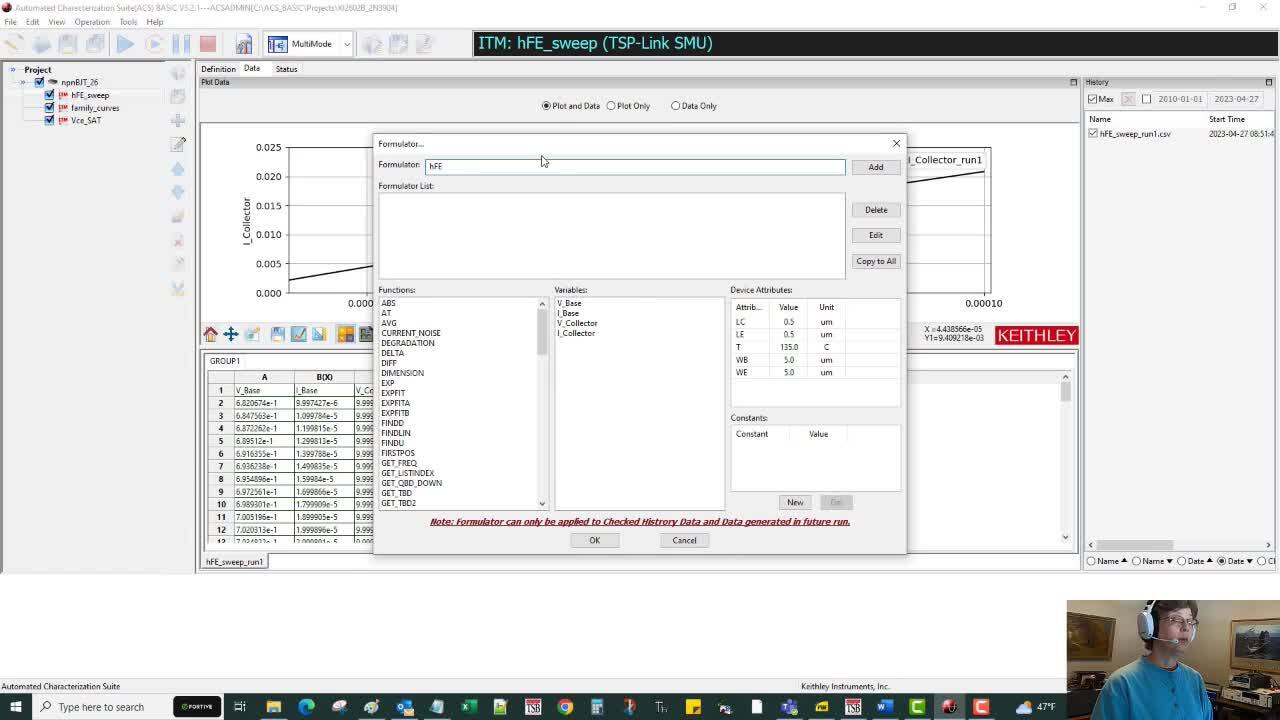This screenshot has width=1280, height=720.
Task: Reset the plot view with the home icon
Action: point(209,334)
